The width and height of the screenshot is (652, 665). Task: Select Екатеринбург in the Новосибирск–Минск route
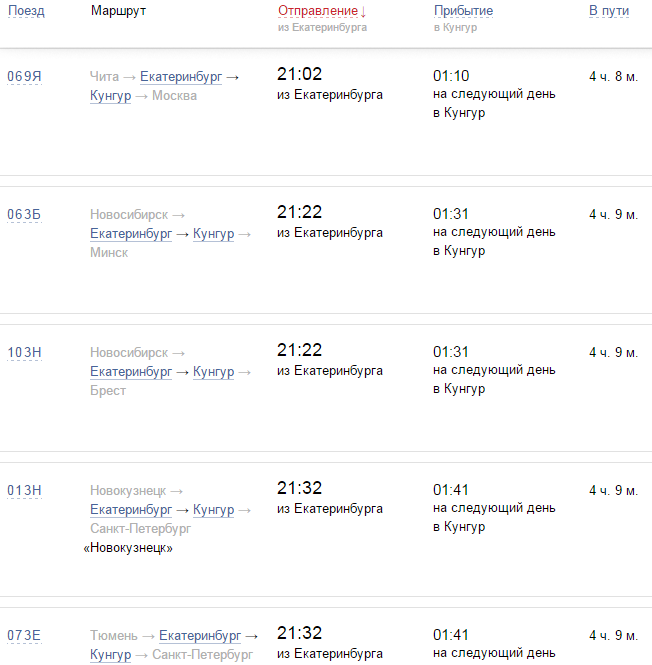(131, 234)
